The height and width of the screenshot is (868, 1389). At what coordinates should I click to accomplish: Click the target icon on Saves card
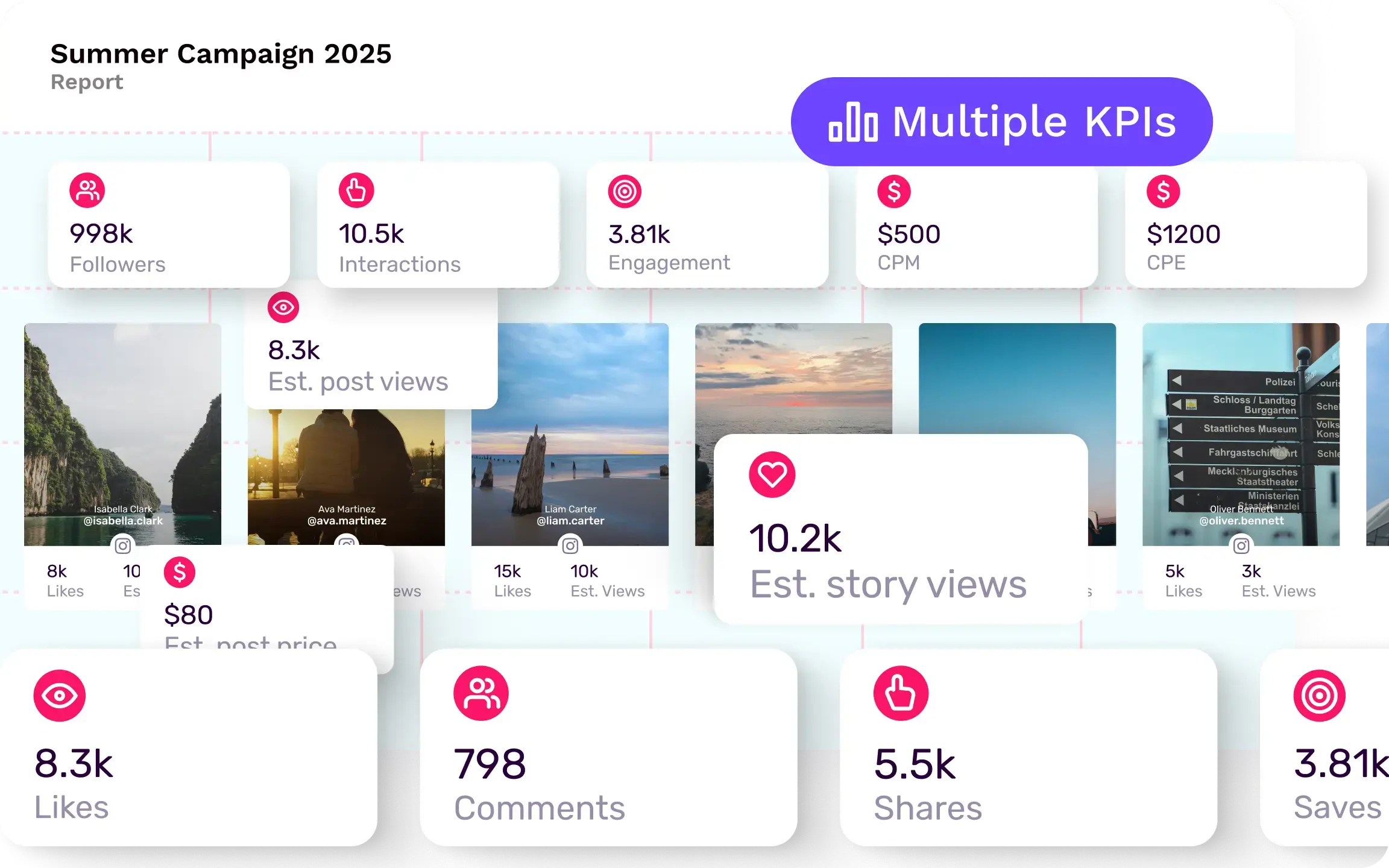(1320, 696)
